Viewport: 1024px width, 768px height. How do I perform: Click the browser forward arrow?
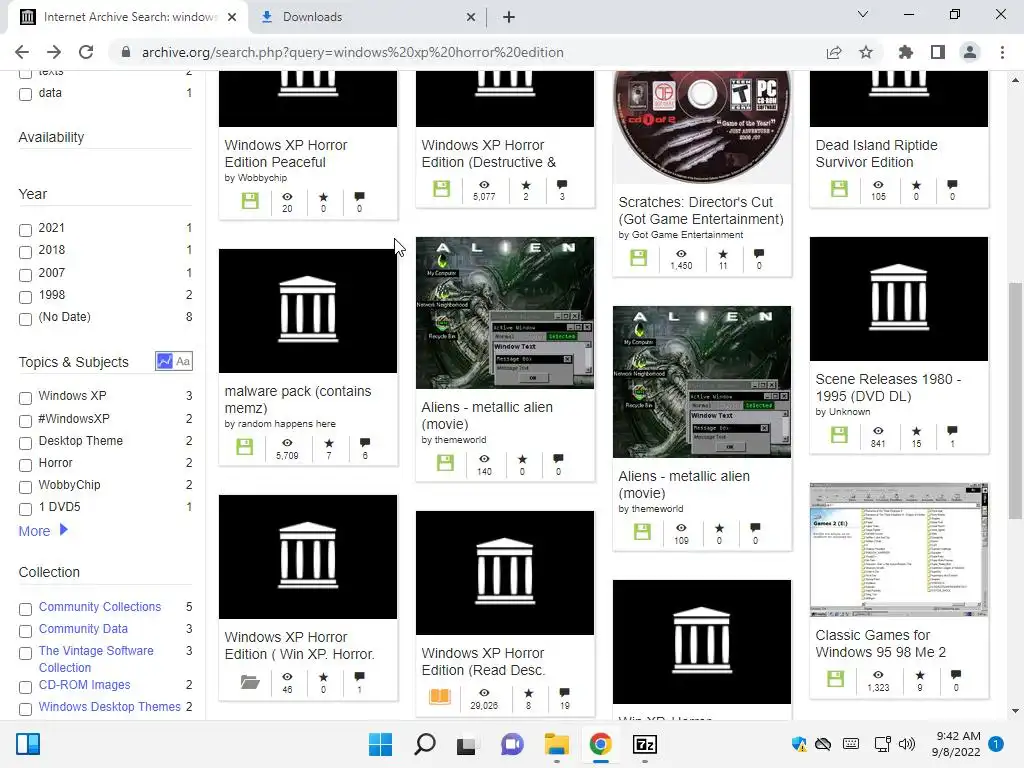pos(54,52)
